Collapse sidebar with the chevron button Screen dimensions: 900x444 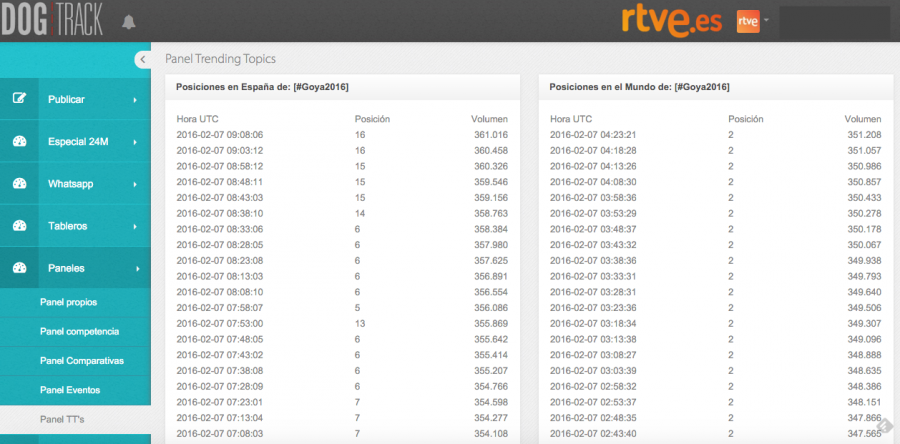142,60
